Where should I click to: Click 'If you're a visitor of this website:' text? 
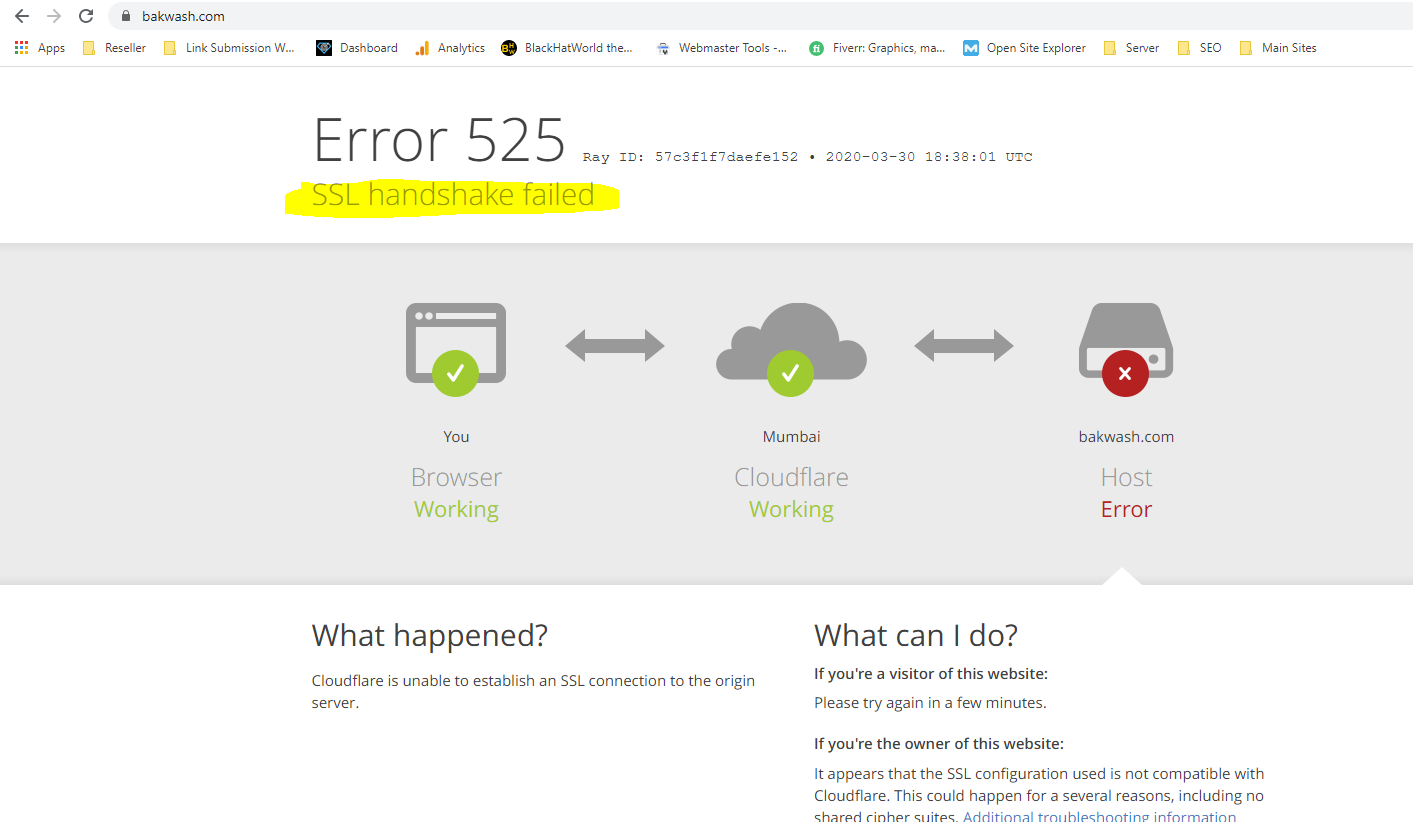[931, 674]
